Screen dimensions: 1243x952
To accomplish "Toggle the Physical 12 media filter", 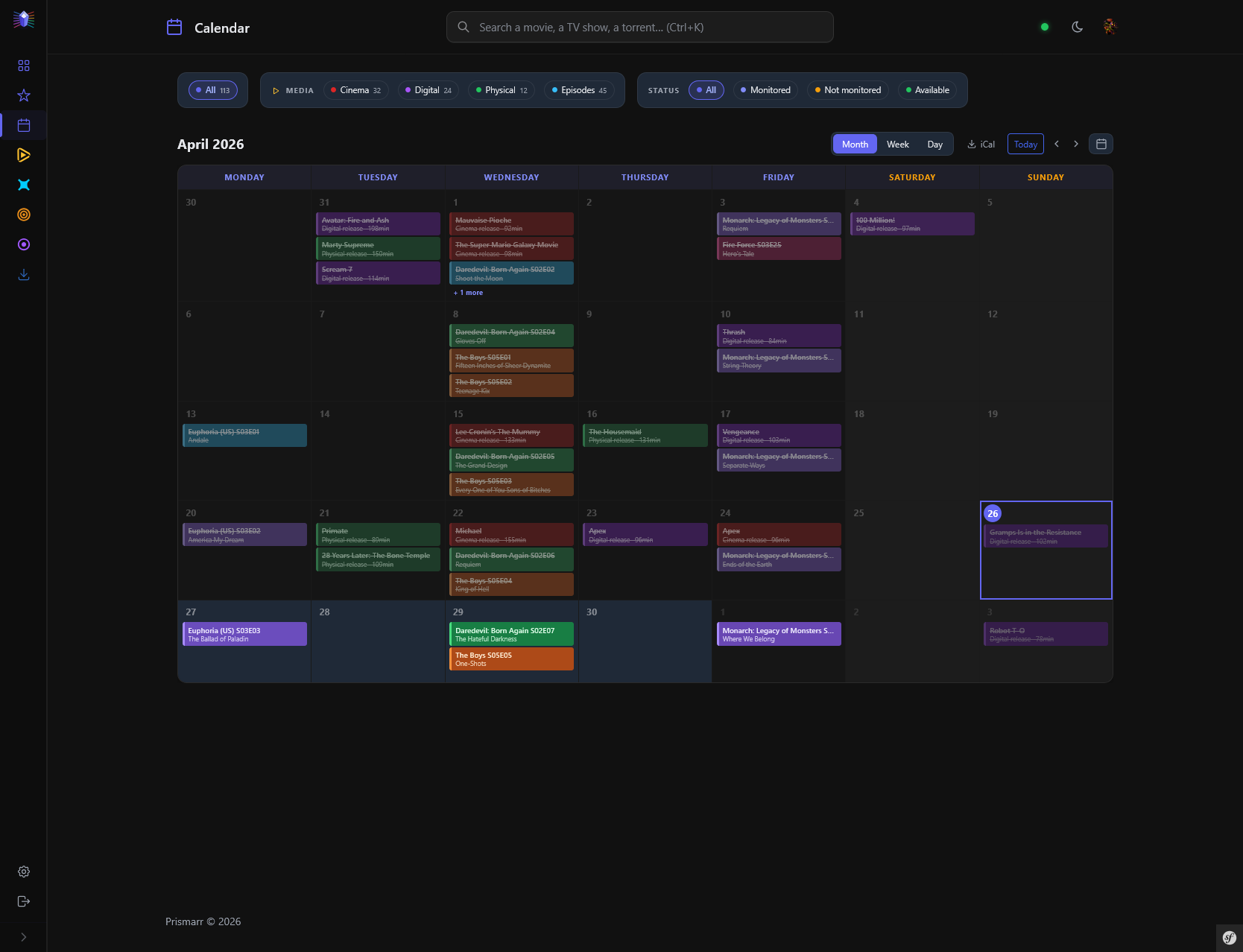I will [502, 90].
